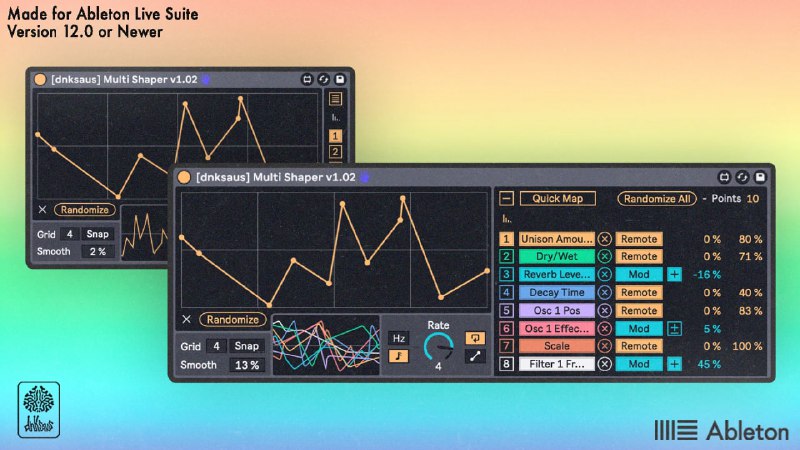800x450 pixels.
Task: Unmap Scale with its X icon
Action: click(x=605, y=346)
